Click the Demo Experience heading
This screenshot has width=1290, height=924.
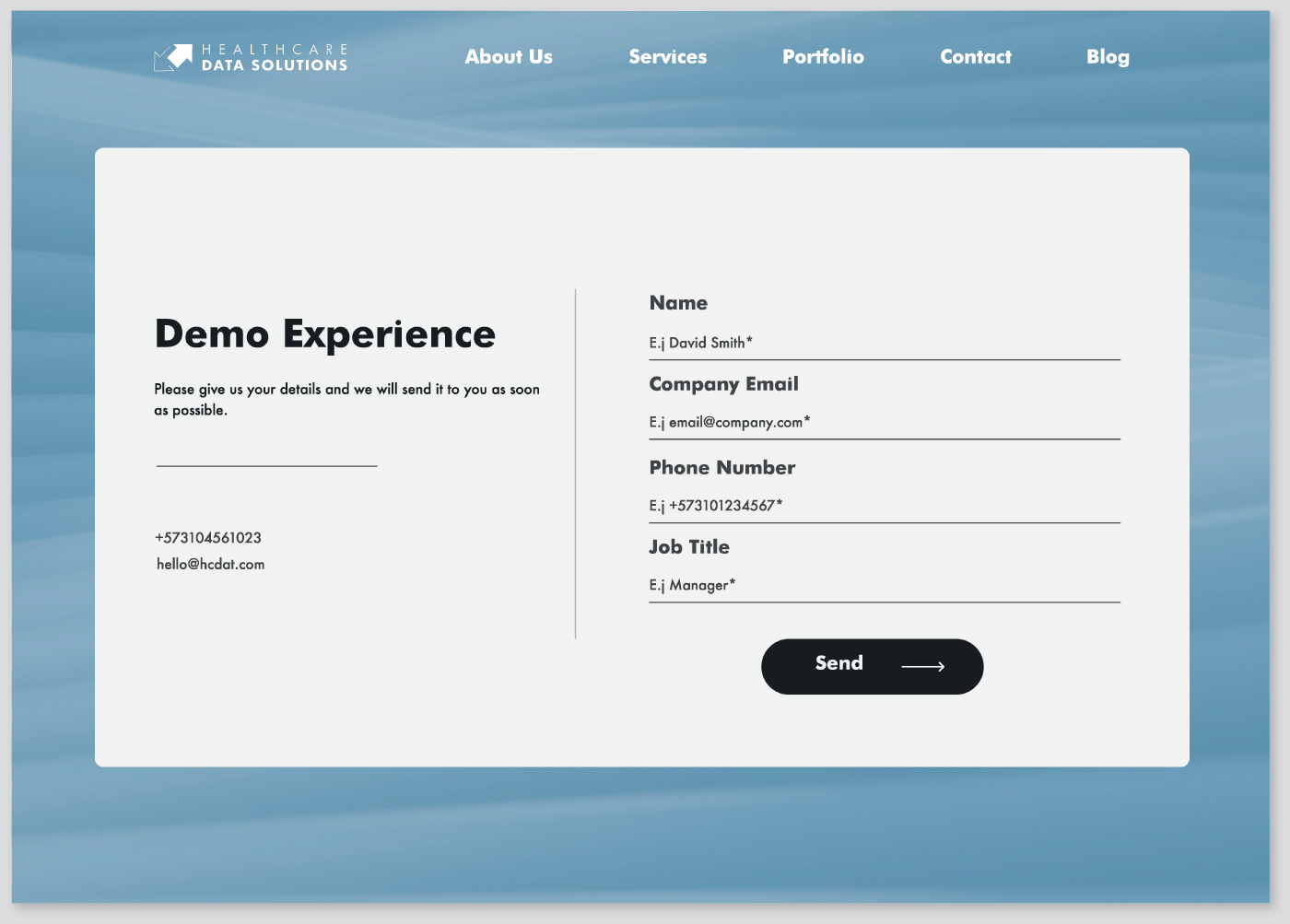click(x=324, y=333)
